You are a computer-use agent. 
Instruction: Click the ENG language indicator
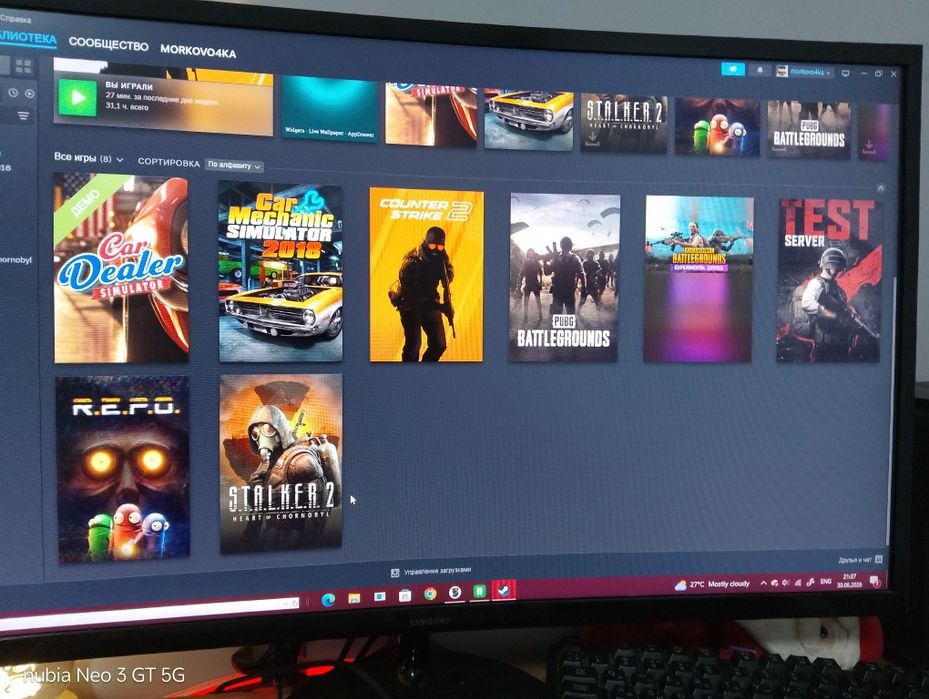click(x=825, y=582)
